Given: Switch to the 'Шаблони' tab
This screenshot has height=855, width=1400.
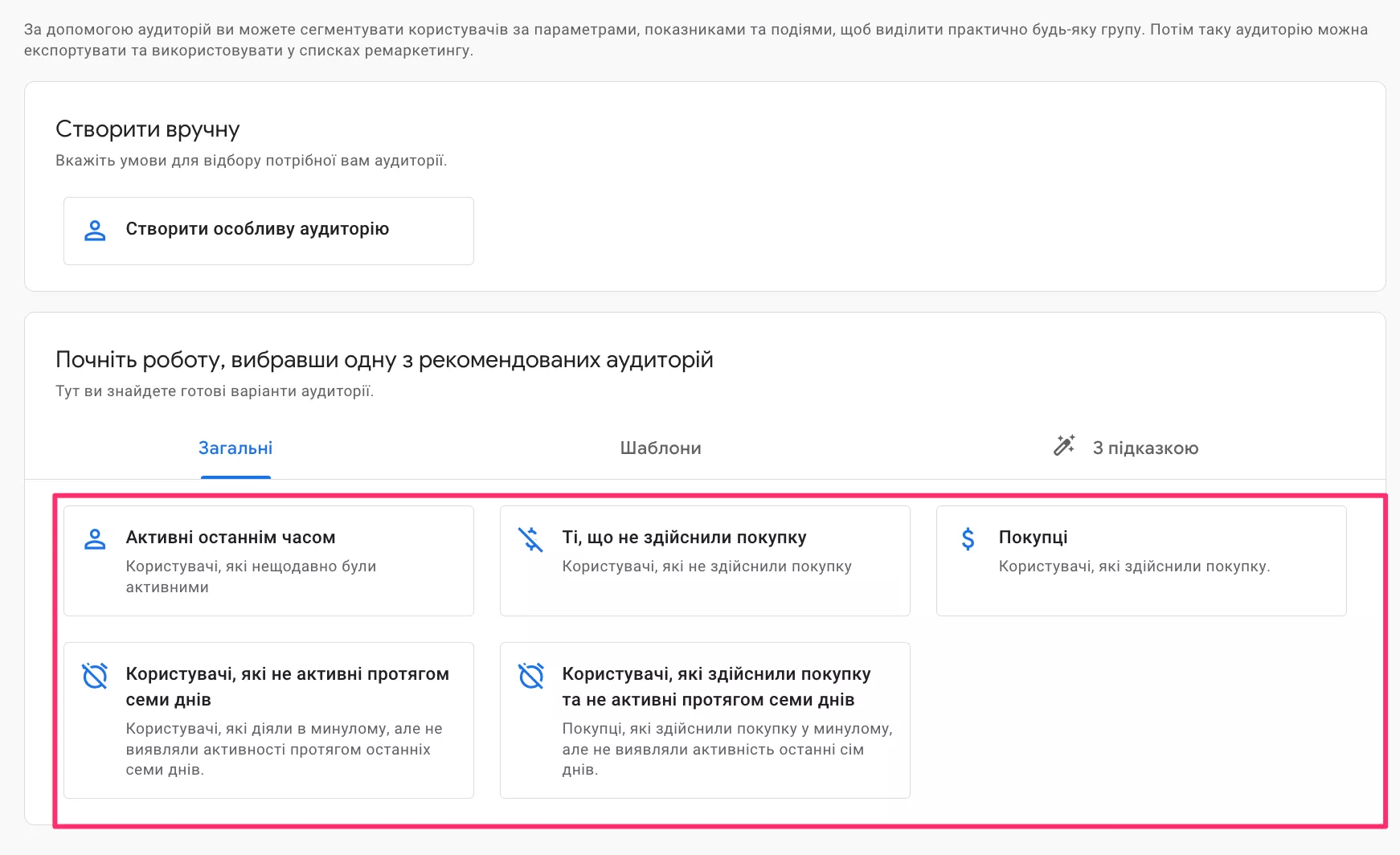Looking at the screenshot, I should (661, 448).
